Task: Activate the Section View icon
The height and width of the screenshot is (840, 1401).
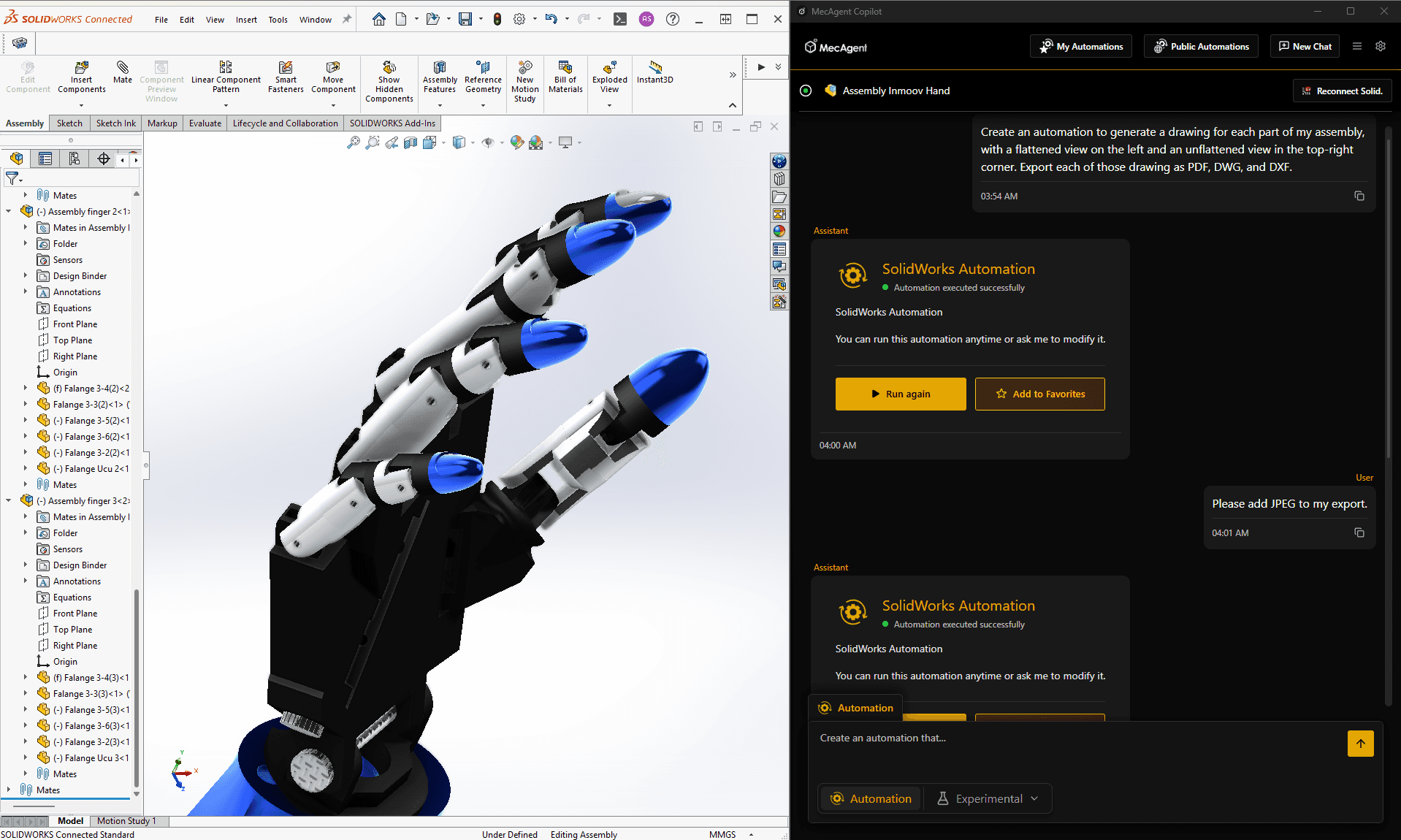Action: [x=411, y=142]
